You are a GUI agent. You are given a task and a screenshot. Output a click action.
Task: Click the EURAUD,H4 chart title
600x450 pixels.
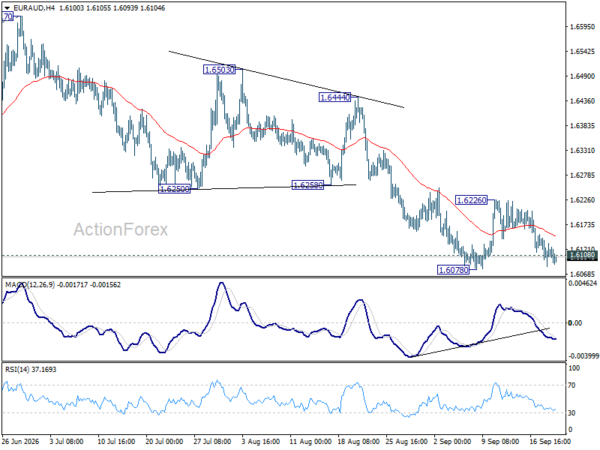(x=33, y=8)
